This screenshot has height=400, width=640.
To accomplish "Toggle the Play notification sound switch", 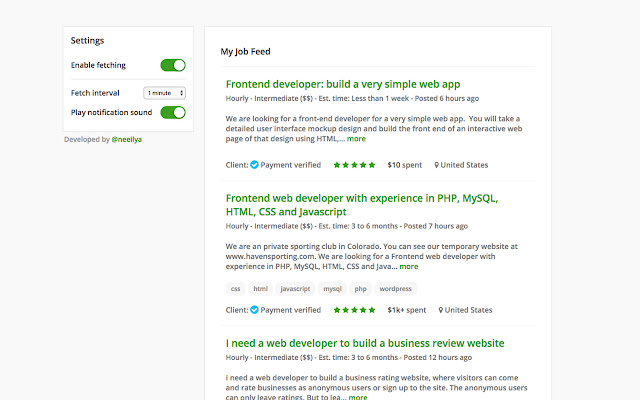I will 173,112.
